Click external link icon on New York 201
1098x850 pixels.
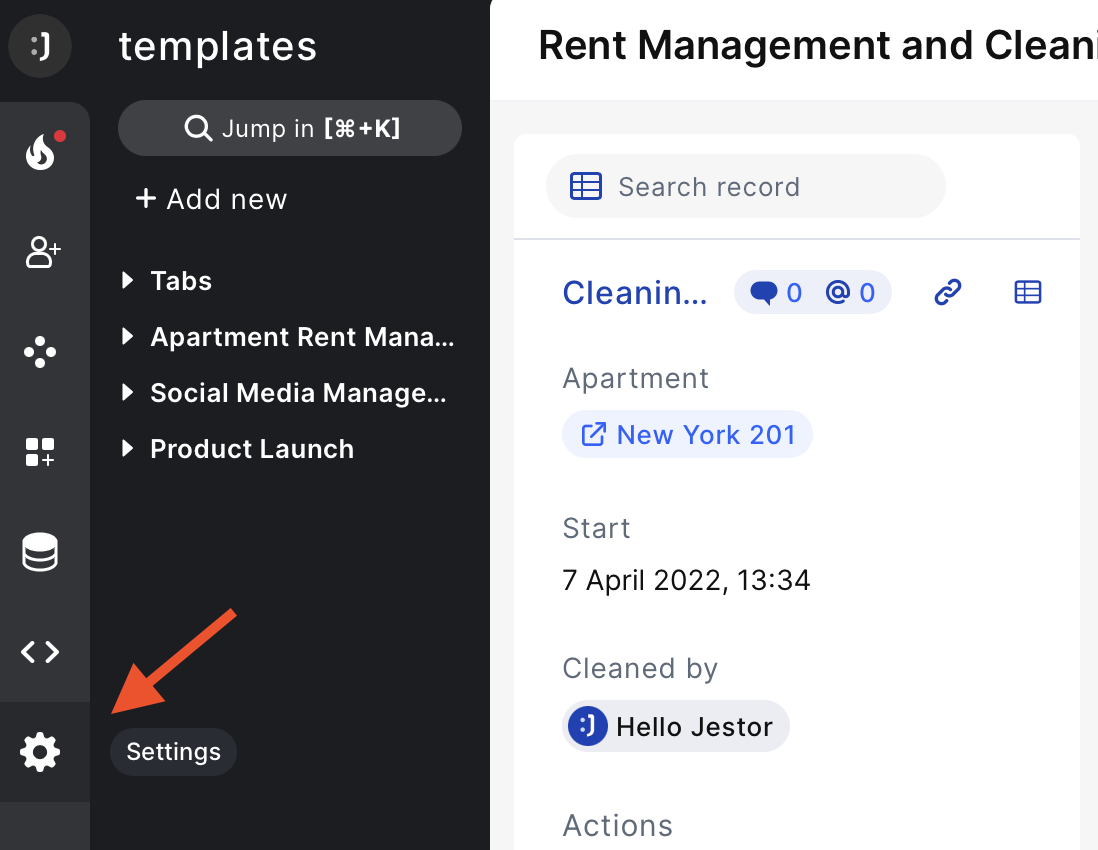594,434
